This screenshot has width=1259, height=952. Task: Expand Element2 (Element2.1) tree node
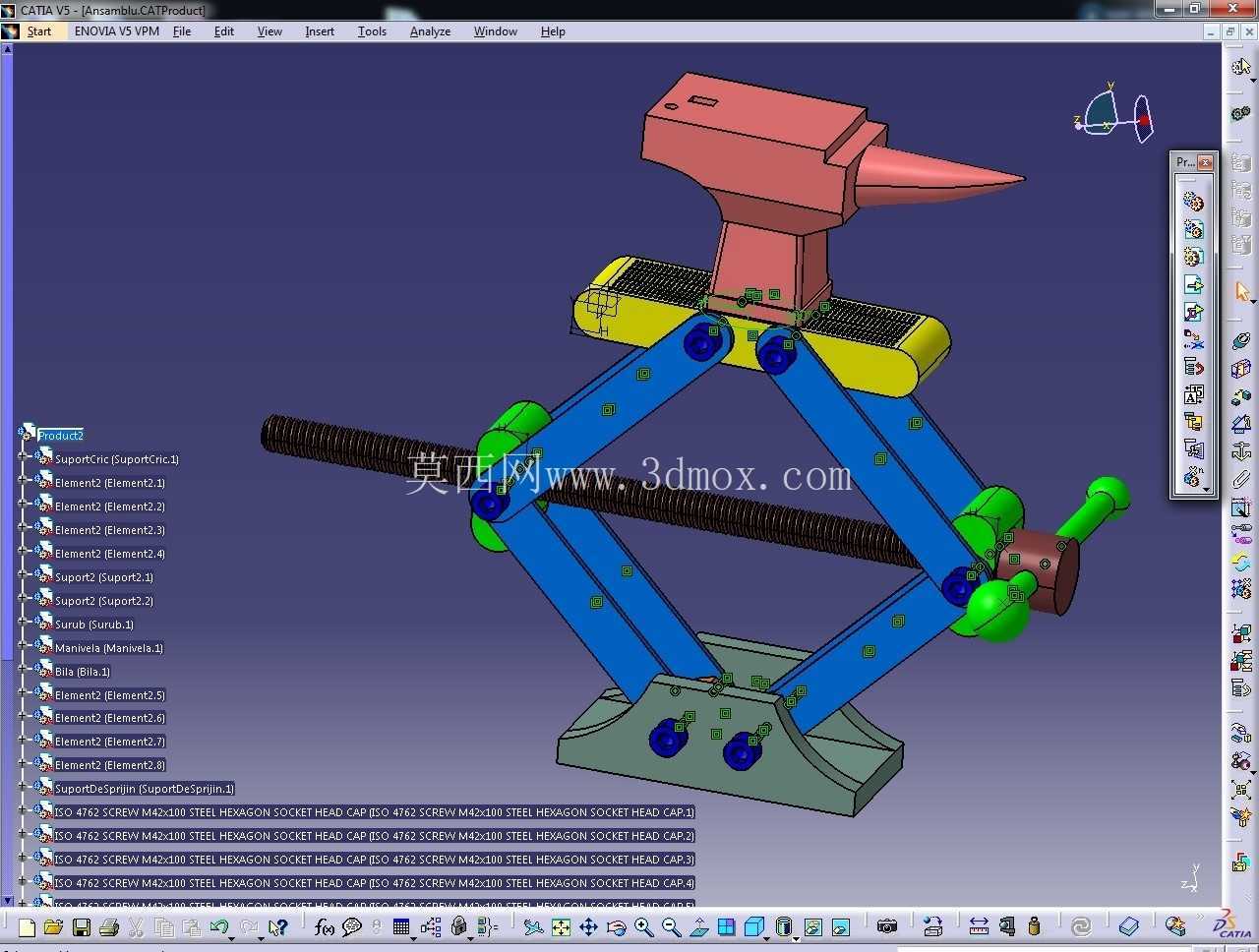click(x=23, y=482)
